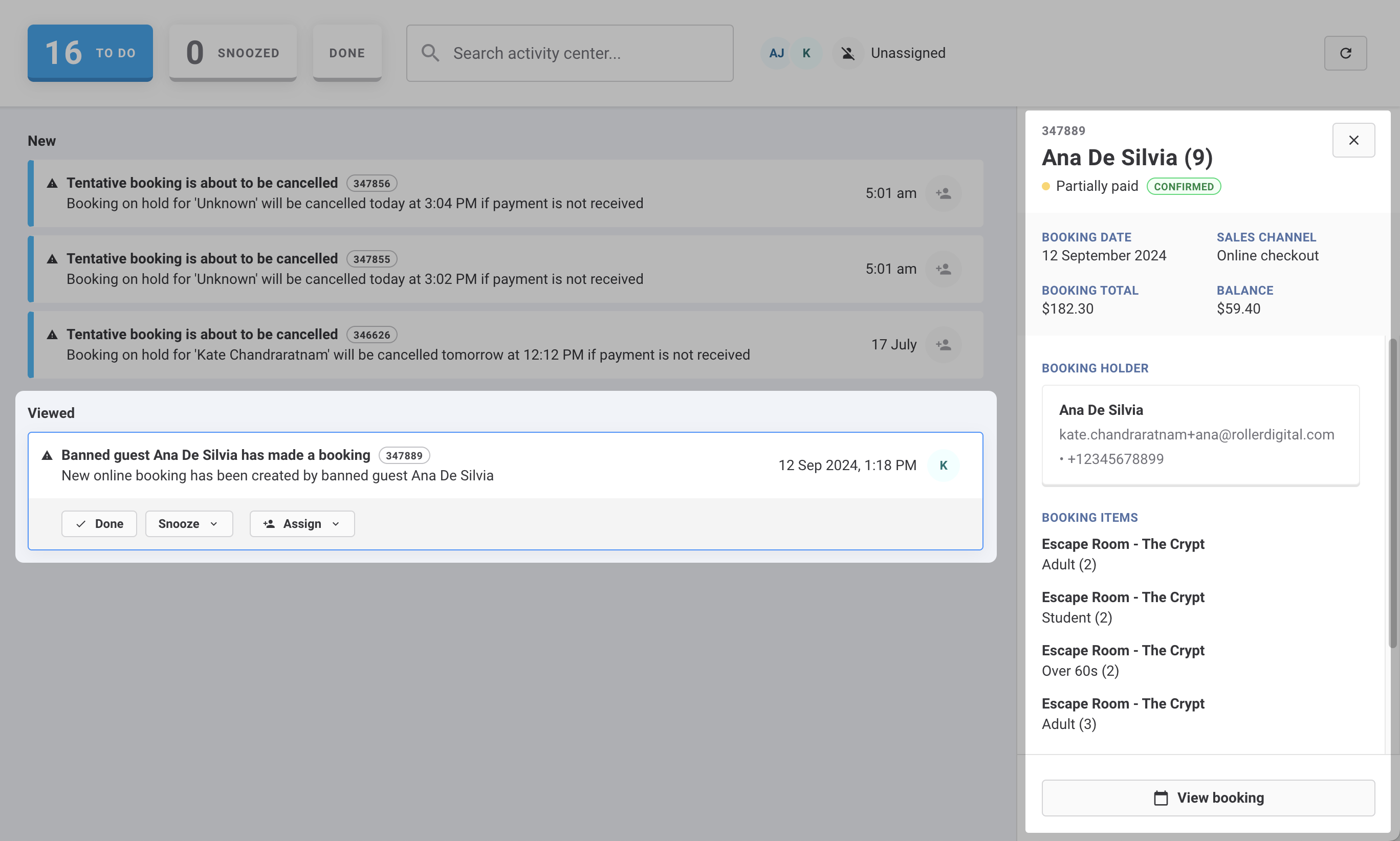Click the 17 July timestamp

coord(893,345)
